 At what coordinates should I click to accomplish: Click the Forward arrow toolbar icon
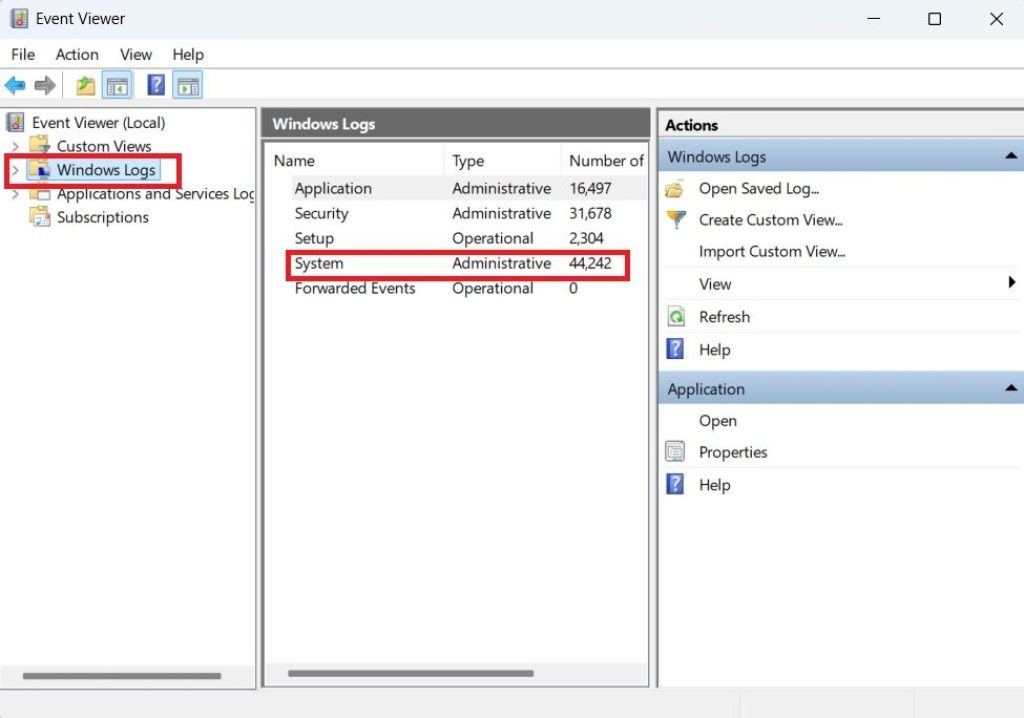coord(45,86)
